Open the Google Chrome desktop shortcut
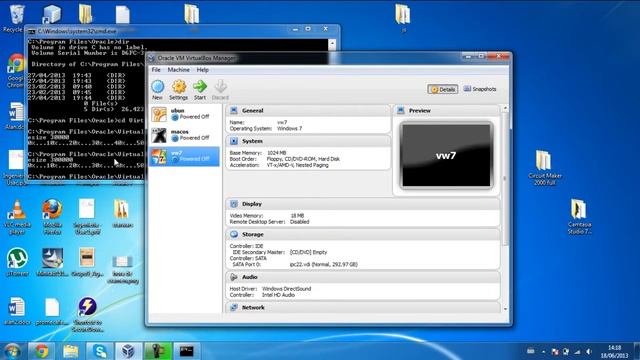 (x=16, y=71)
